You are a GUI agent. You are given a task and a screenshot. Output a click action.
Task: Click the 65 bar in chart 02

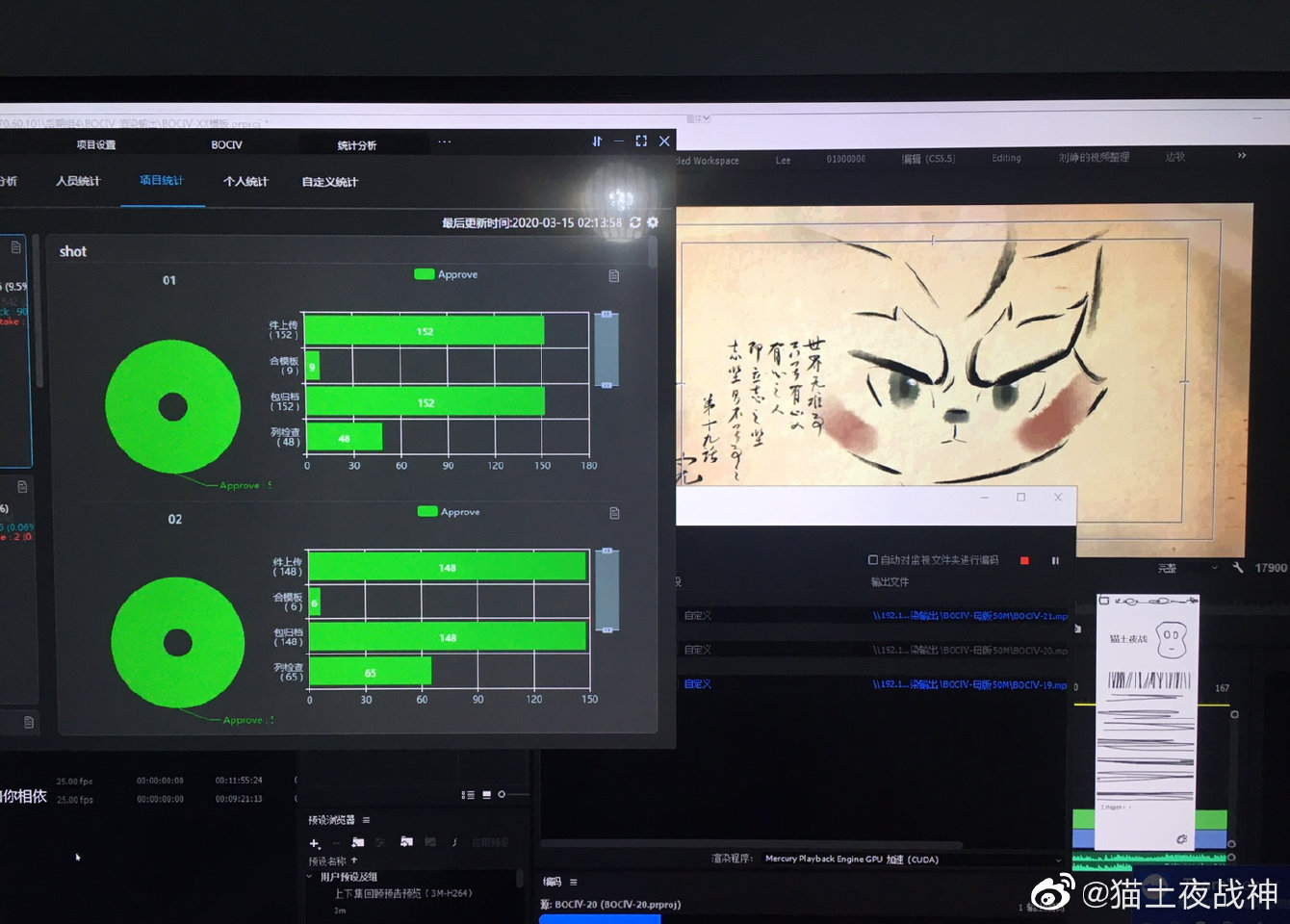click(x=371, y=672)
